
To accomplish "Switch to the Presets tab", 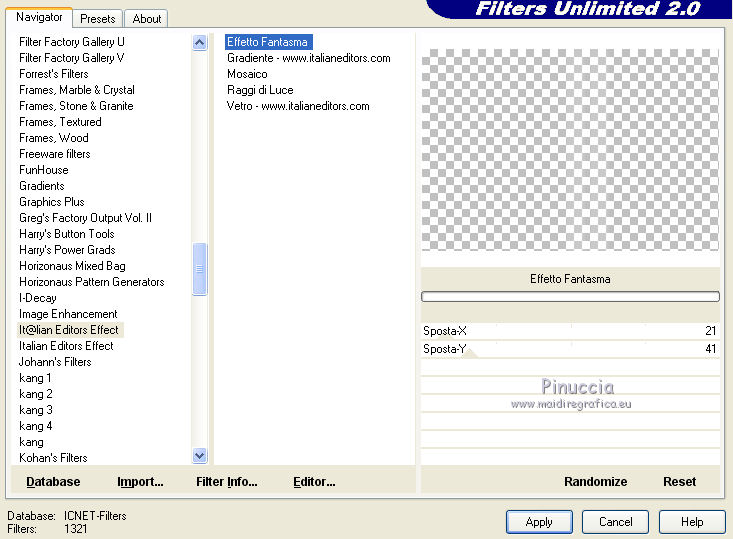I will 97,19.
